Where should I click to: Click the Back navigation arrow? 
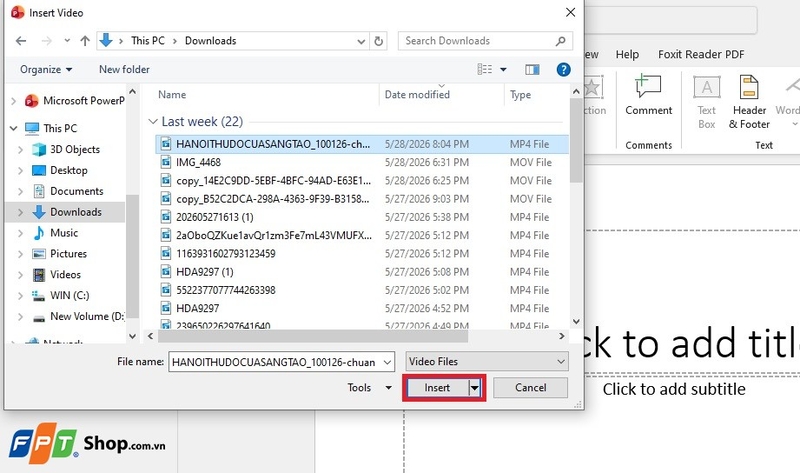(21, 41)
